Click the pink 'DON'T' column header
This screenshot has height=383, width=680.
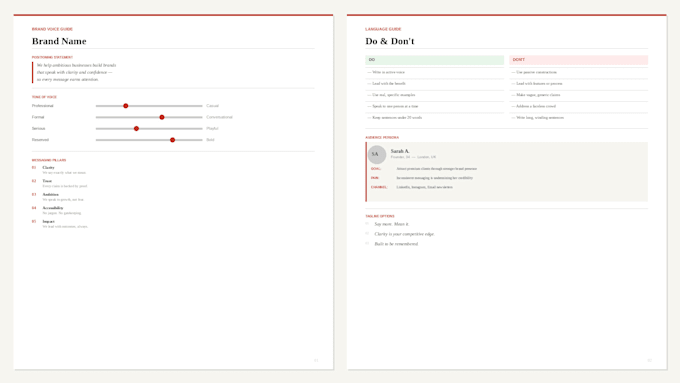[x=579, y=60]
